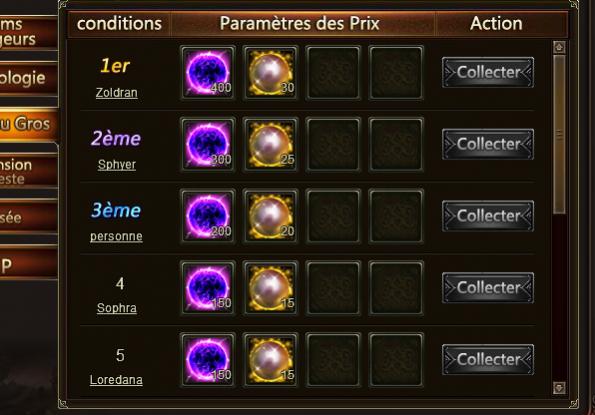Click the scrollbar up arrow
The height and width of the screenshot is (415, 595).
coord(559,47)
